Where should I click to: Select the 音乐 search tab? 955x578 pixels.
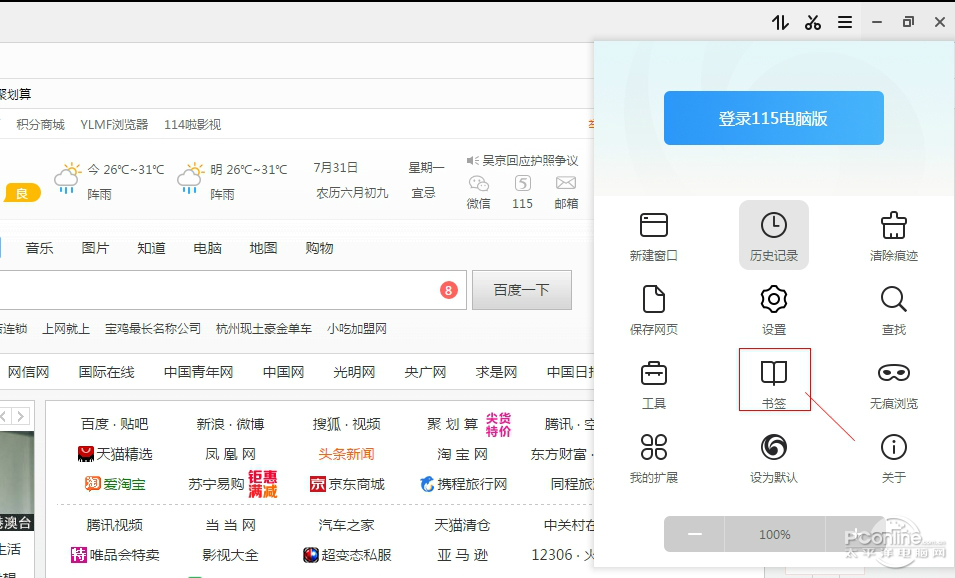click(x=40, y=248)
